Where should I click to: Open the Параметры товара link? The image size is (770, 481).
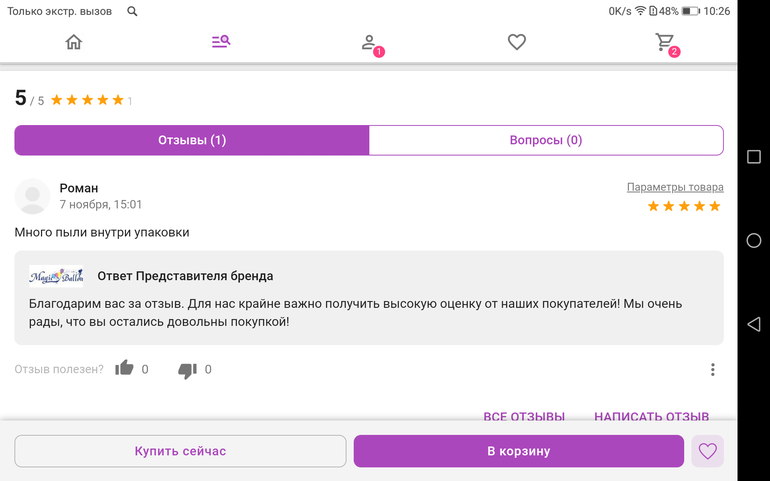coord(674,187)
